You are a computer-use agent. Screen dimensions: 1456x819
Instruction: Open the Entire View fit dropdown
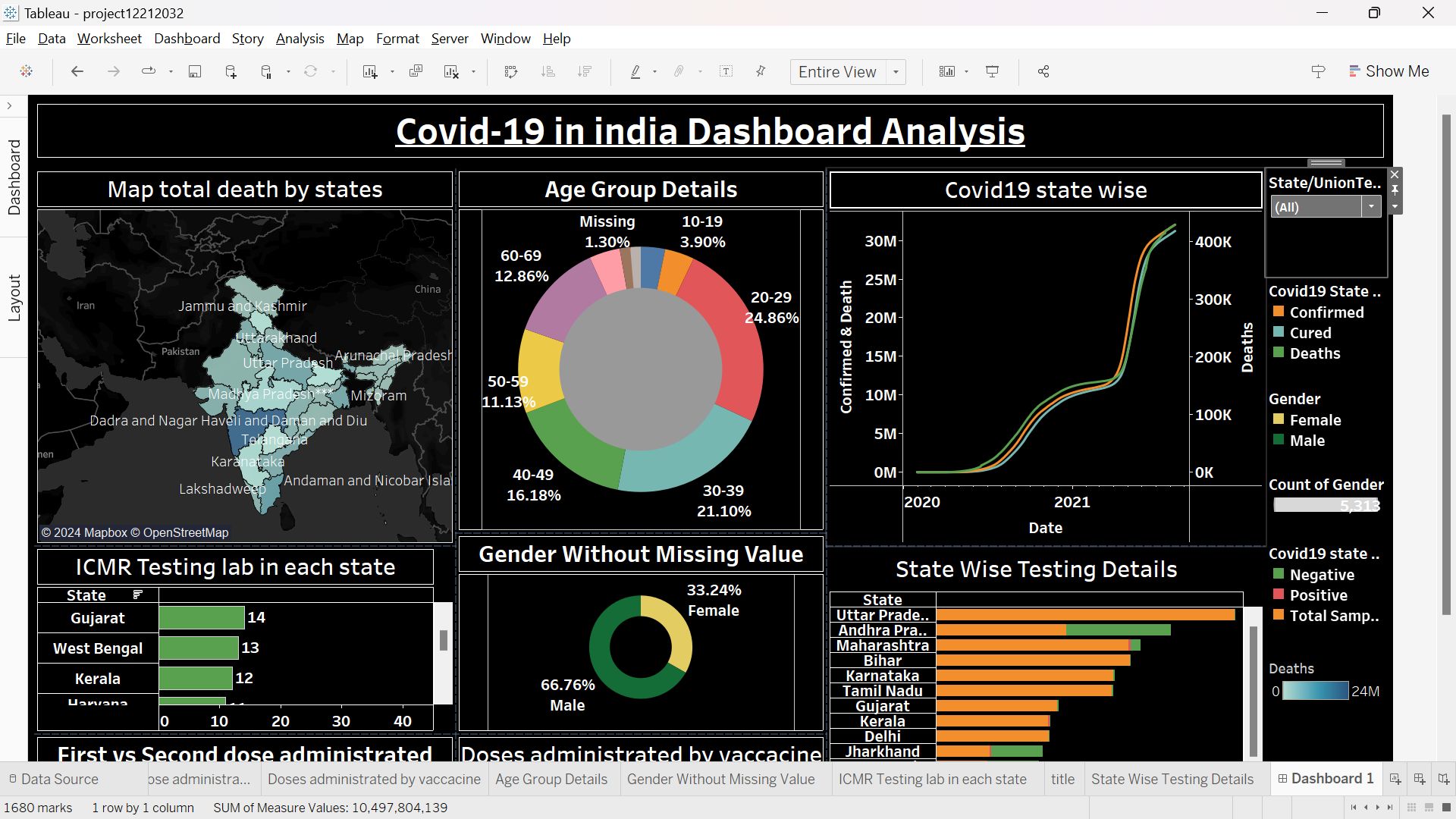pos(896,71)
